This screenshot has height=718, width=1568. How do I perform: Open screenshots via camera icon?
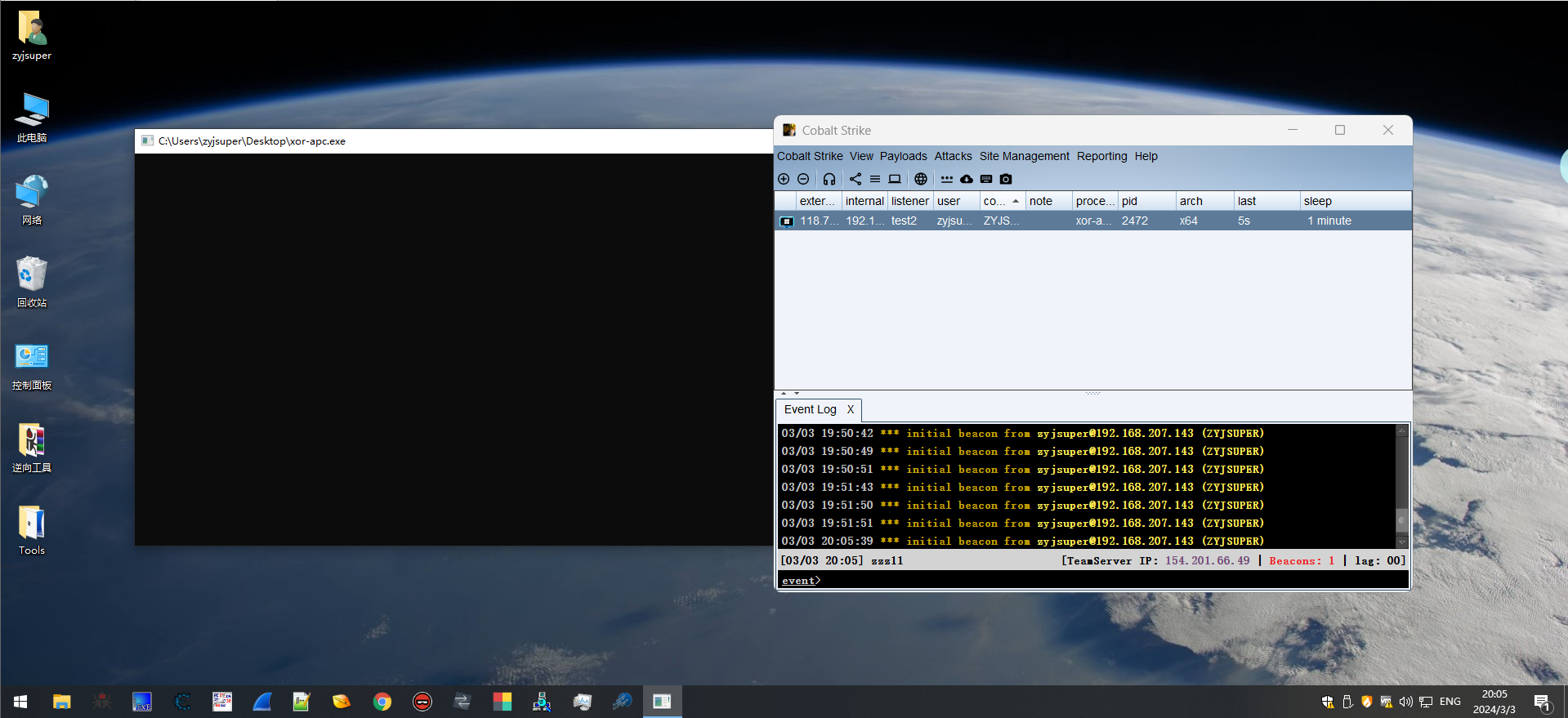tap(1006, 179)
